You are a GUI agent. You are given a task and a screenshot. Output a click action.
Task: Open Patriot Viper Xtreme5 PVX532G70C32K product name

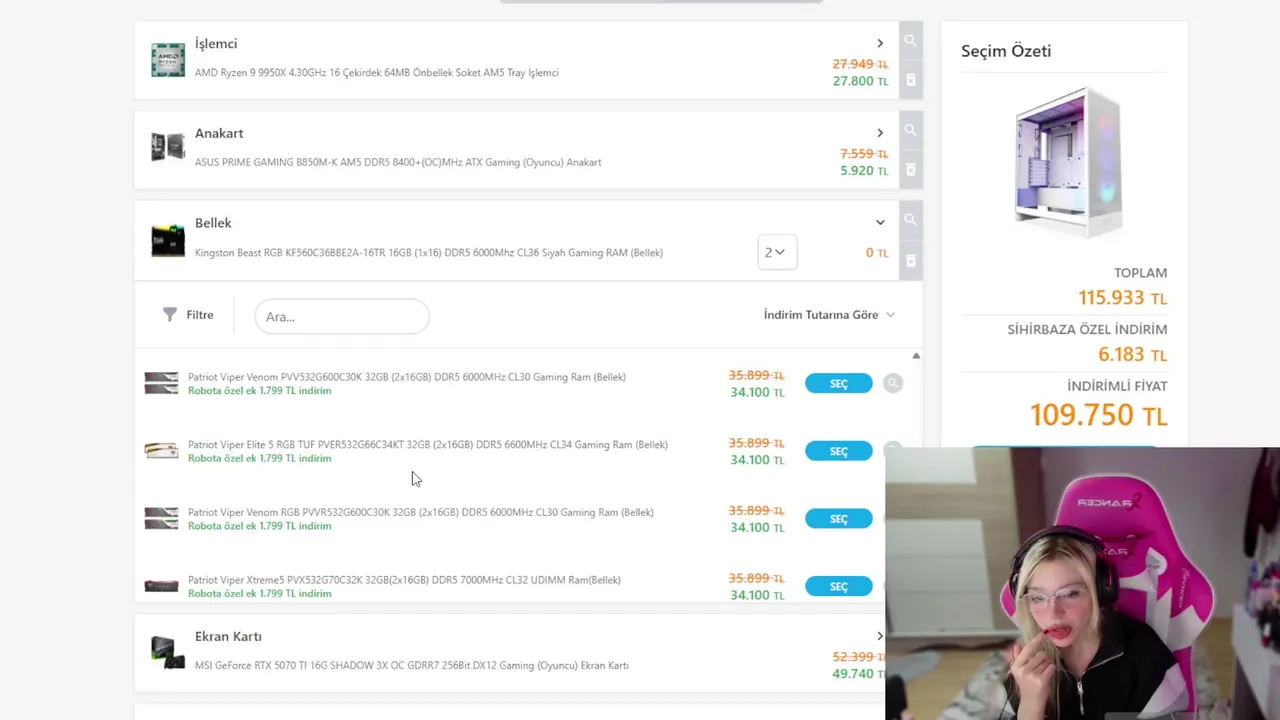pos(404,580)
